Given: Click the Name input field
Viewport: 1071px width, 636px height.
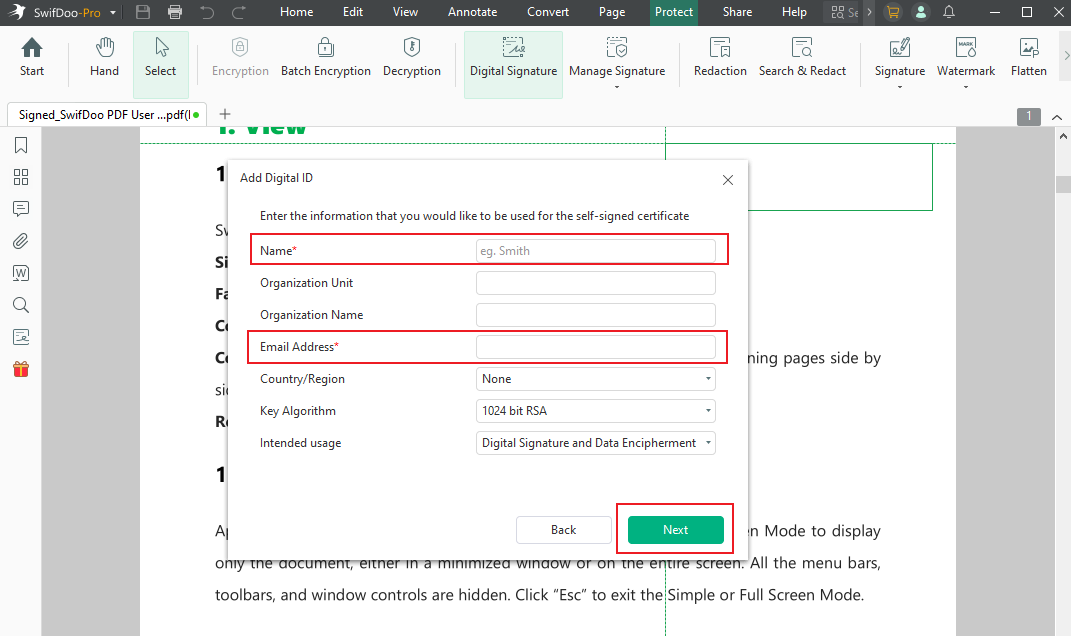Looking at the screenshot, I should [596, 251].
